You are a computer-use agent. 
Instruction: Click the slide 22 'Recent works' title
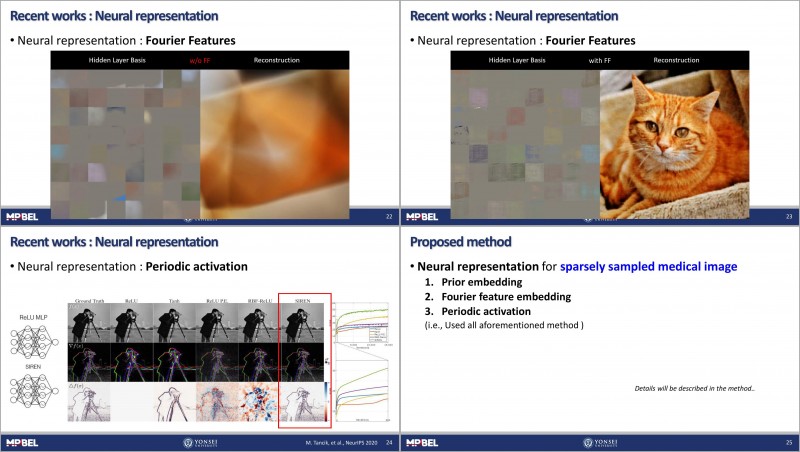[114, 16]
